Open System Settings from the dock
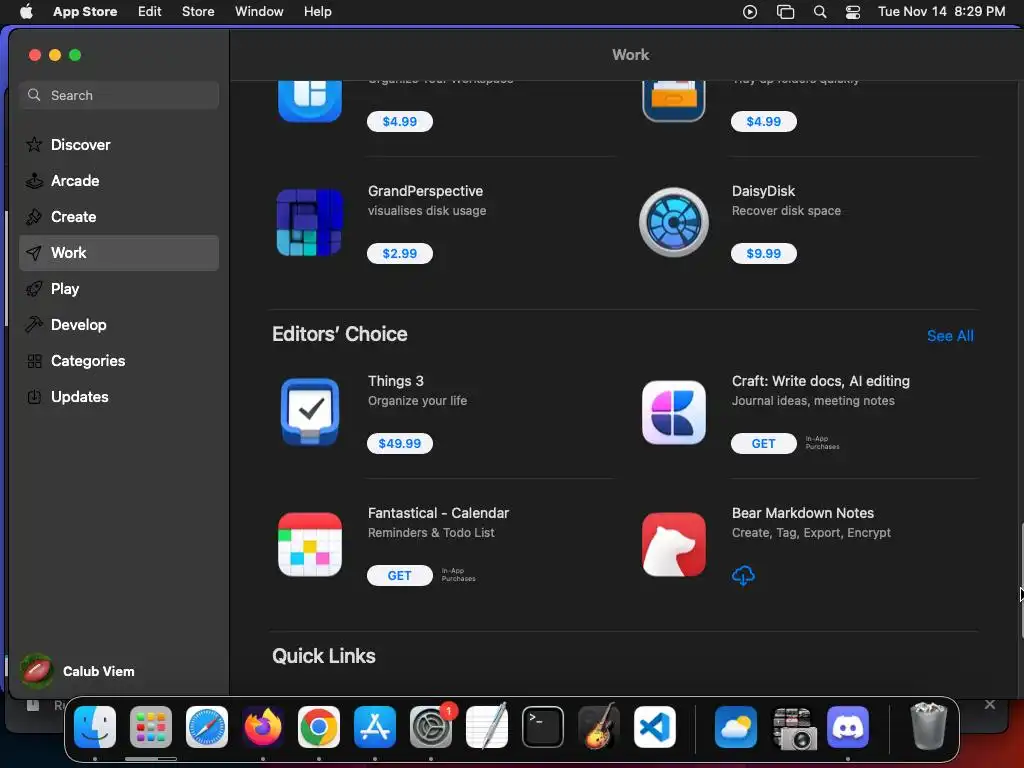The image size is (1024, 768). pos(431,727)
